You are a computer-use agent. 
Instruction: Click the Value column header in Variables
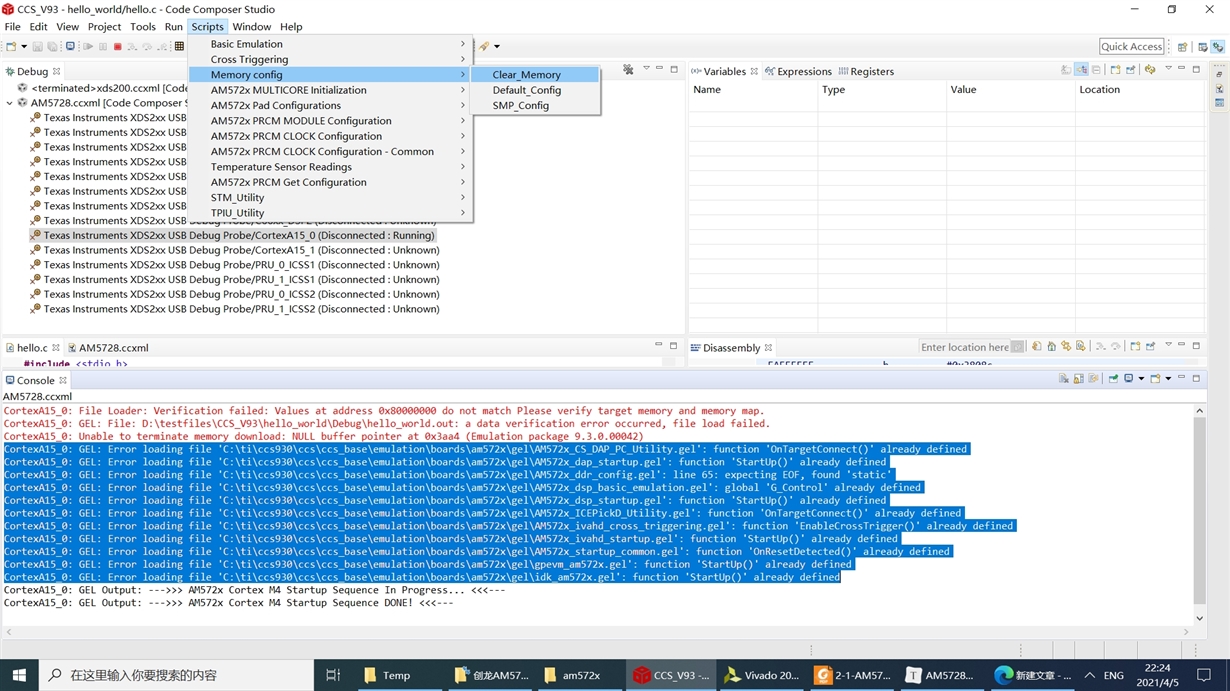[1010, 90]
